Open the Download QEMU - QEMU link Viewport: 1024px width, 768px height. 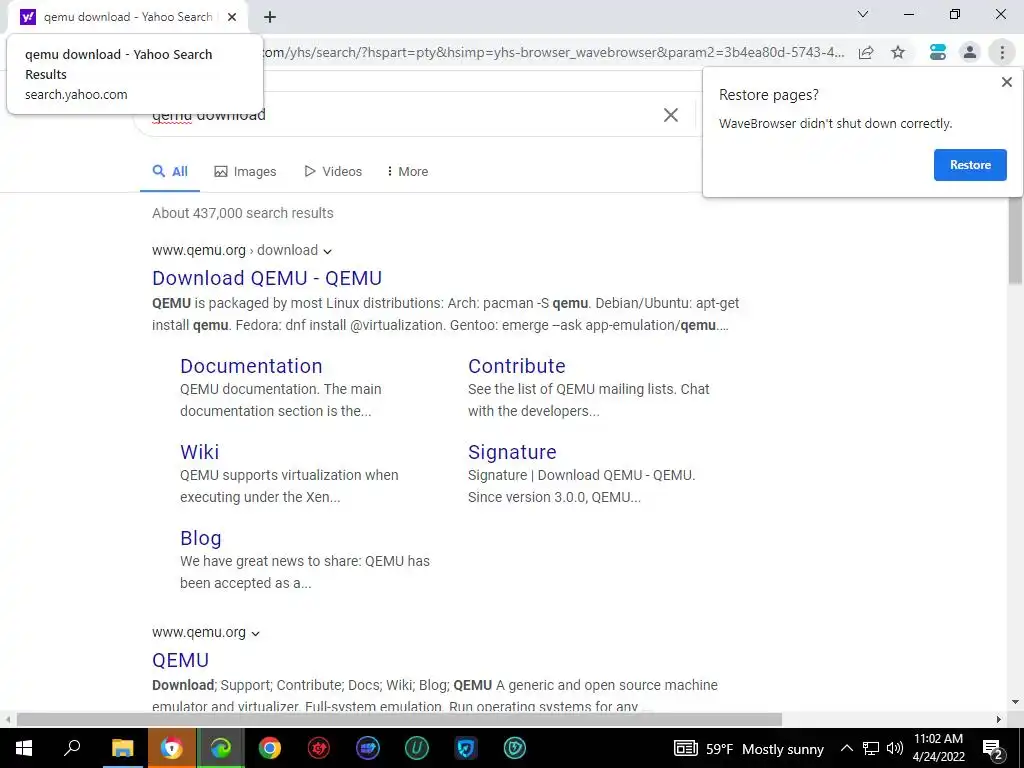click(267, 278)
